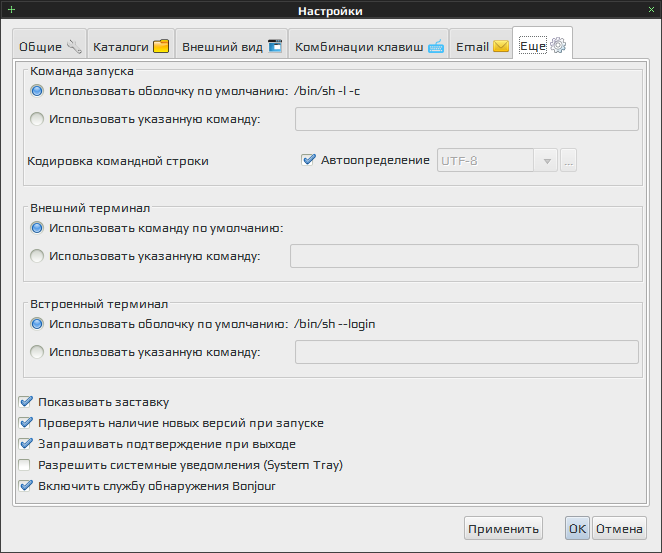Image resolution: width=662 pixels, height=553 pixels.
Task: Turn off Включить службу обнаружения Bonjour
Action: click(x=26, y=486)
